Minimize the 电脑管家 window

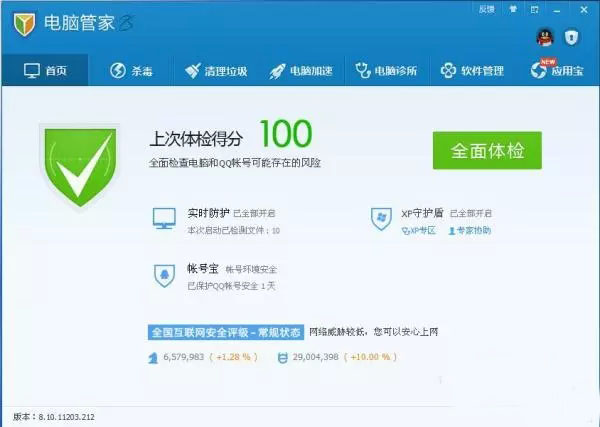tap(557, 10)
